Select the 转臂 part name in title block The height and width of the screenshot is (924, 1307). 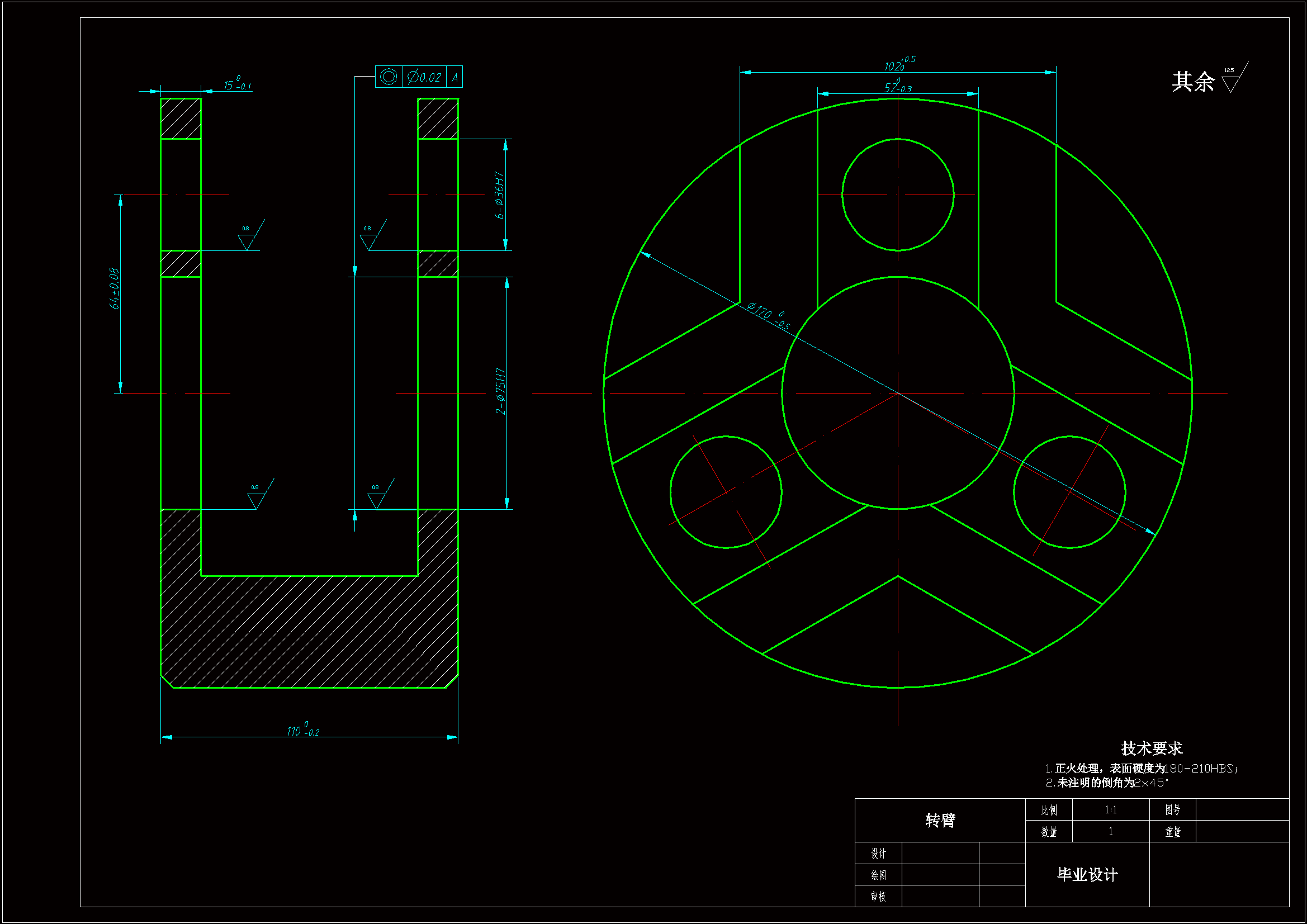[940, 821]
